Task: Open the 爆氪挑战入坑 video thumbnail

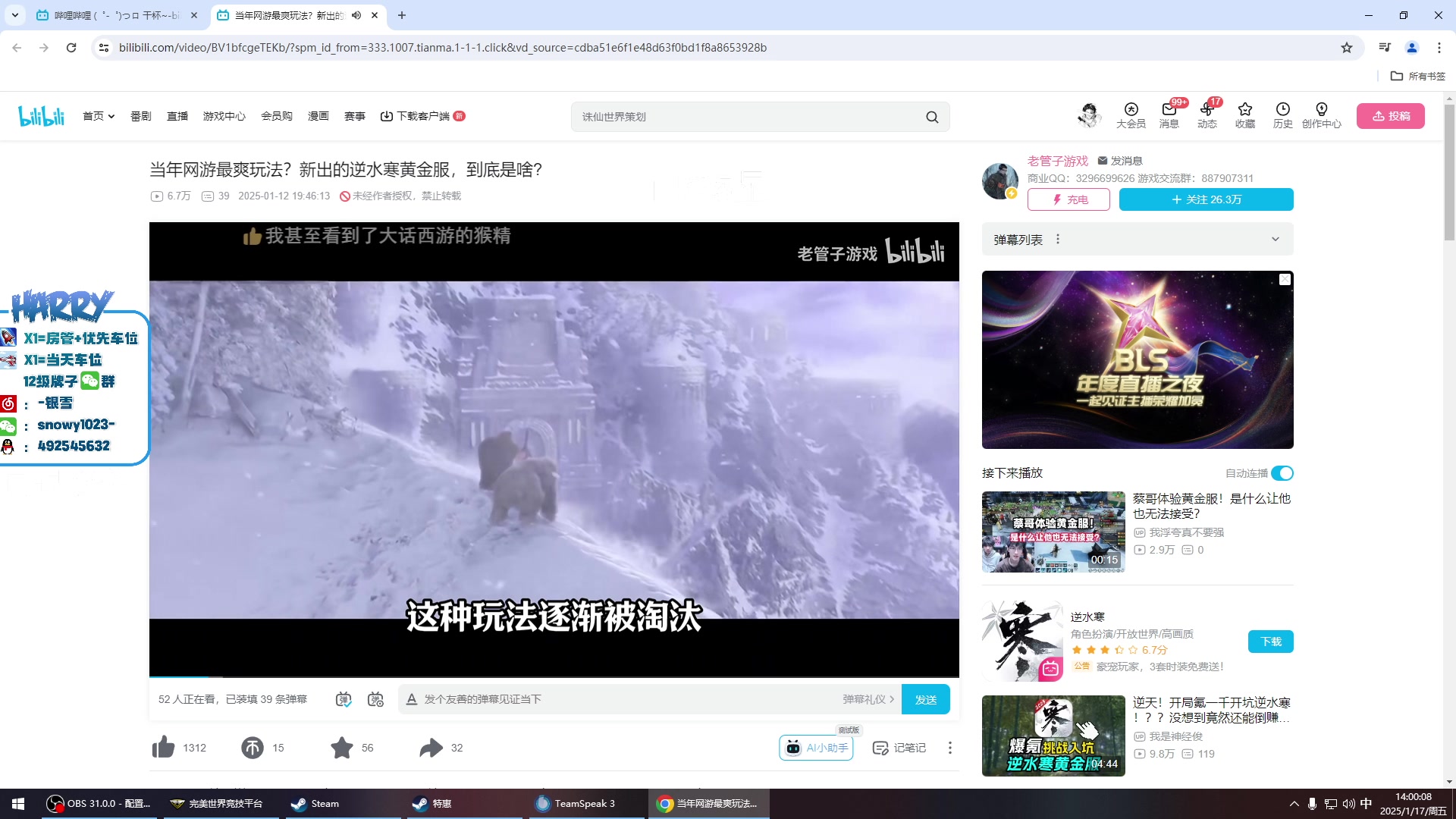Action: point(1053,736)
